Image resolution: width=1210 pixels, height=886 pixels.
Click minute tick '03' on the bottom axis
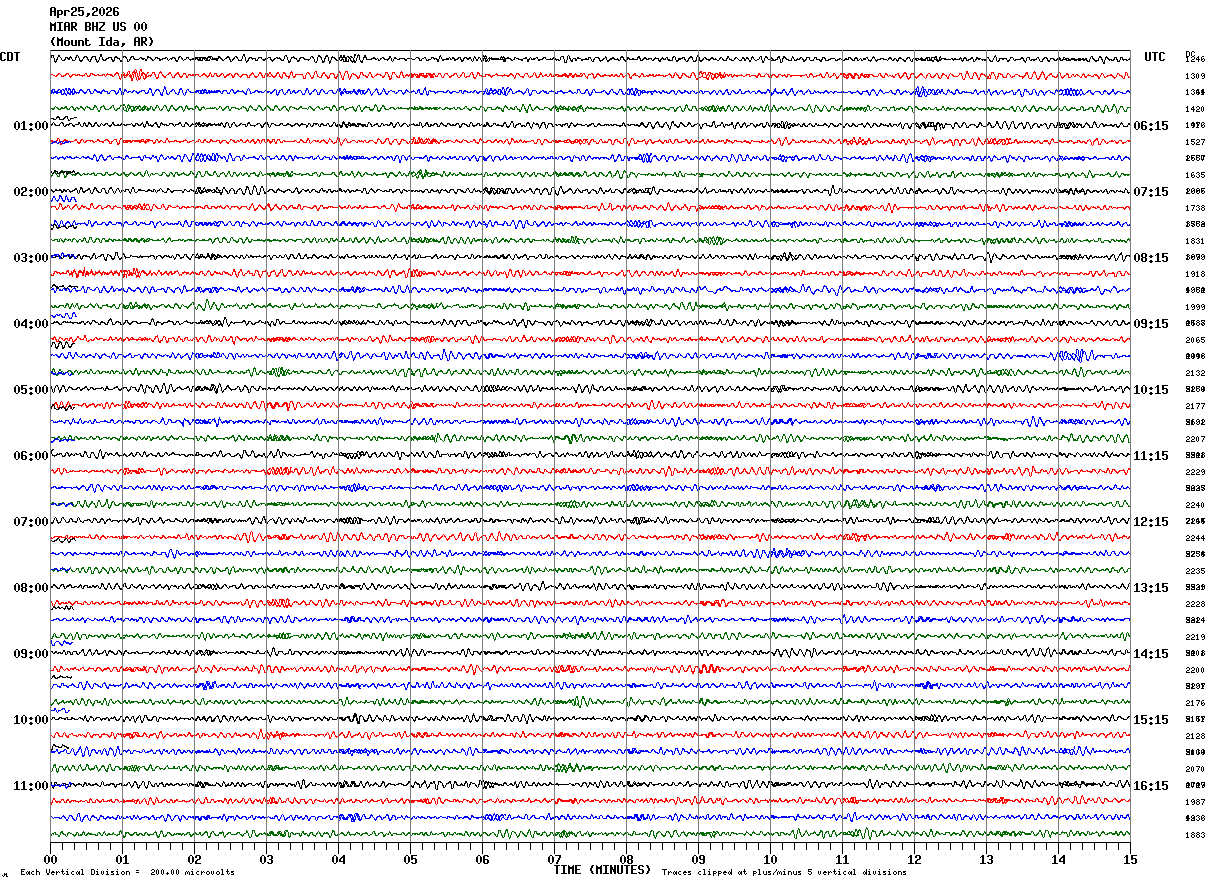[x=266, y=858]
